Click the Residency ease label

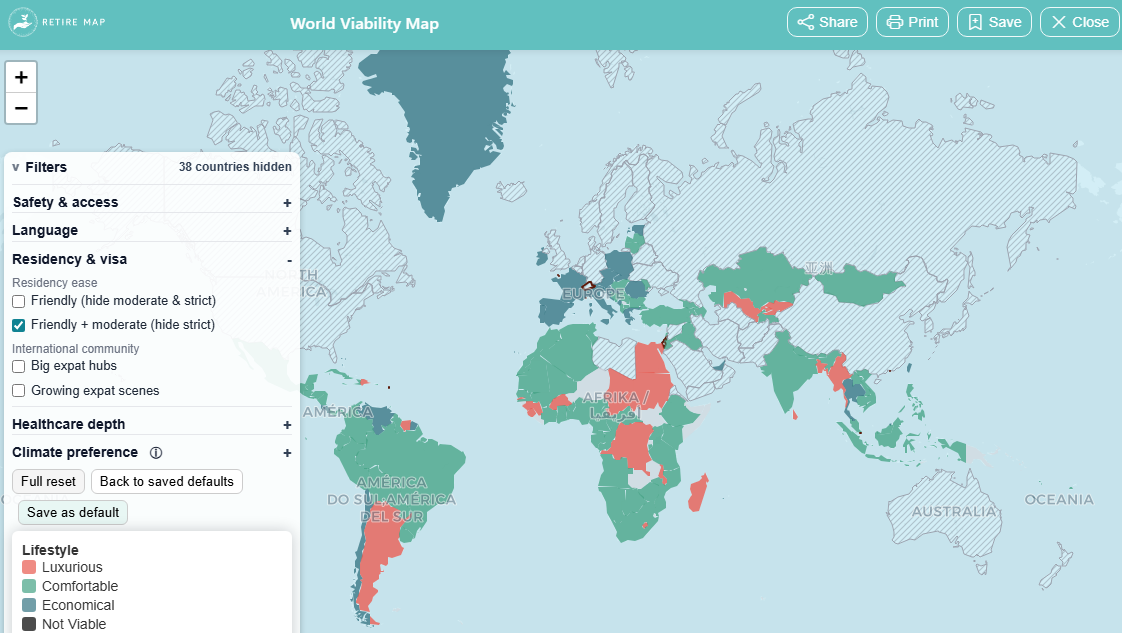tap(54, 283)
